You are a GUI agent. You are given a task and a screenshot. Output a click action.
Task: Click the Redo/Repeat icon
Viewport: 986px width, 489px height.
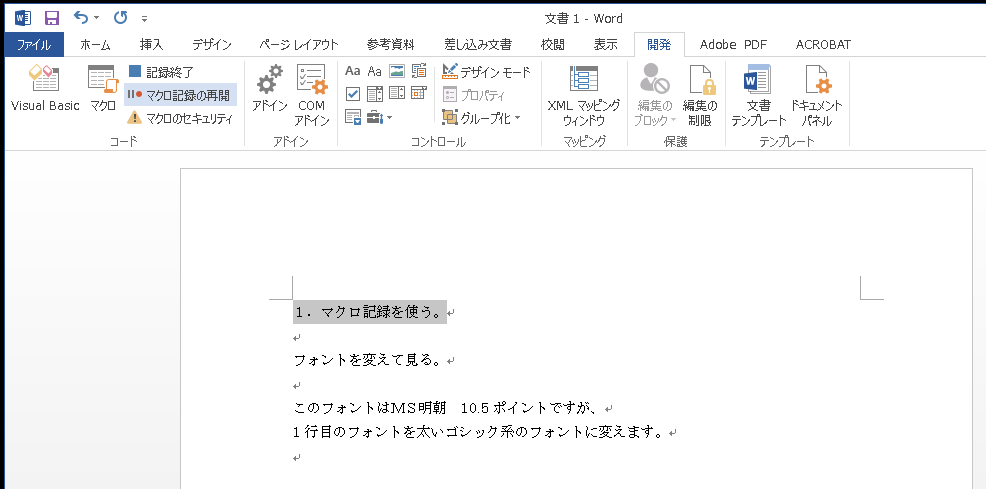coord(120,18)
